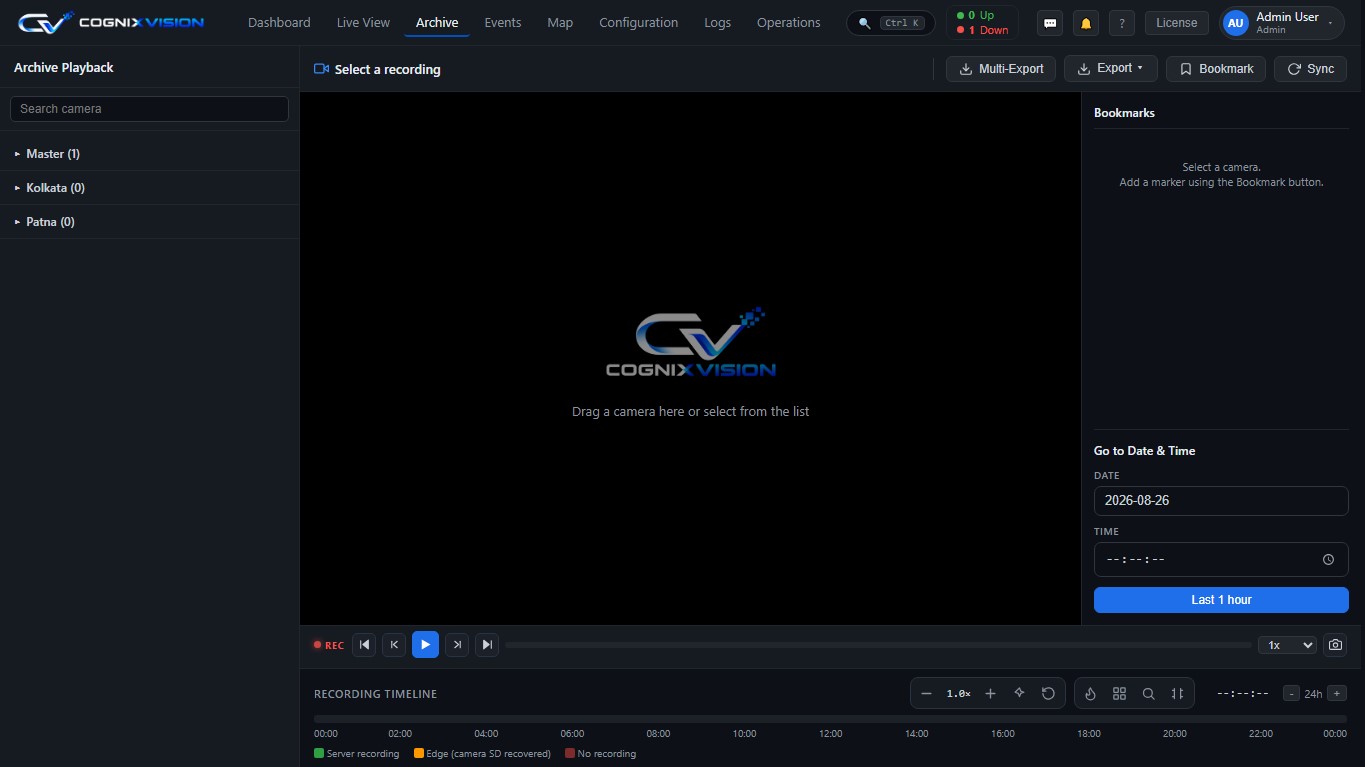Click the No recording legend

tap(600, 754)
